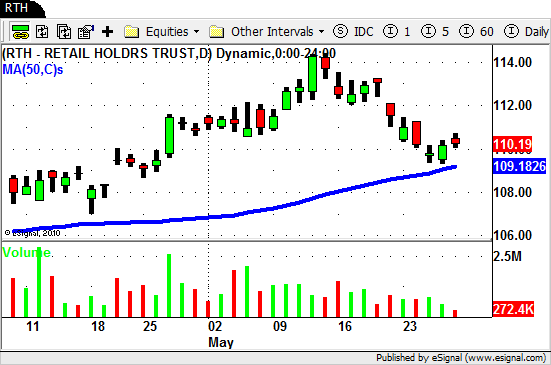
Task: Open the chart properties icon
Action: [x=86, y=32]
